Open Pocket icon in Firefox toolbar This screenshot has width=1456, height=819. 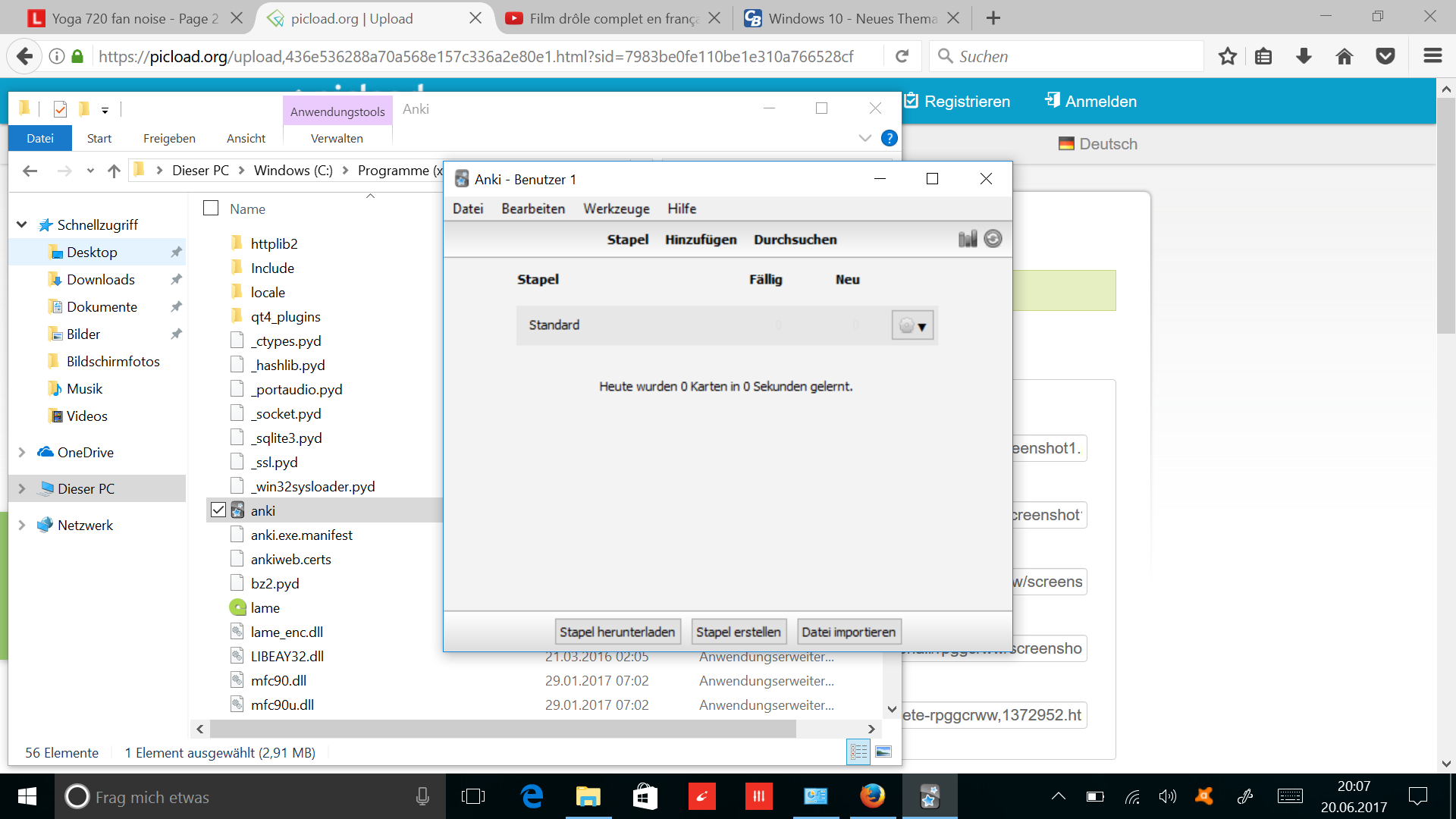click(1385, 56)
